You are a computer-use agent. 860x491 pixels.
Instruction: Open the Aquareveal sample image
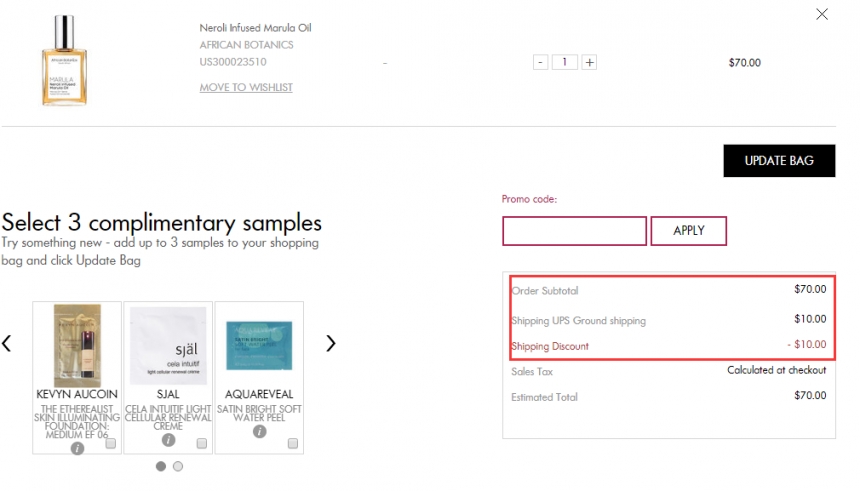click(x=259, y=346)
